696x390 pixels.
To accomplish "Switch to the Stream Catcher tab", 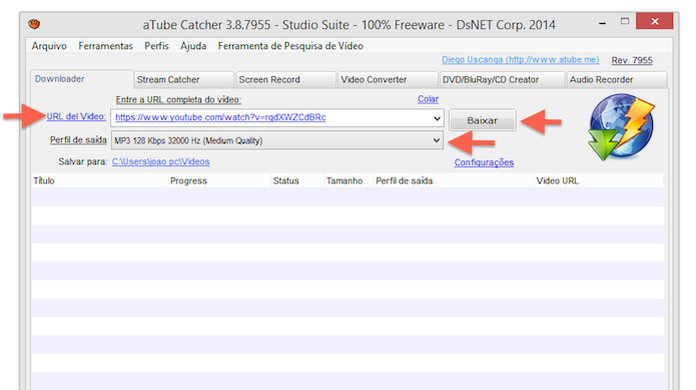I will 184,80.
